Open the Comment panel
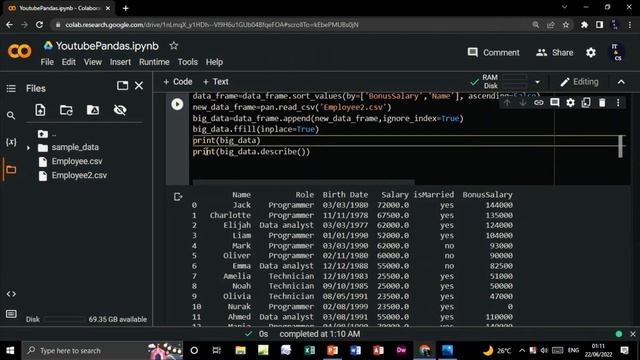Viewport: 640px width, 360px height. (x=493, y=53)
